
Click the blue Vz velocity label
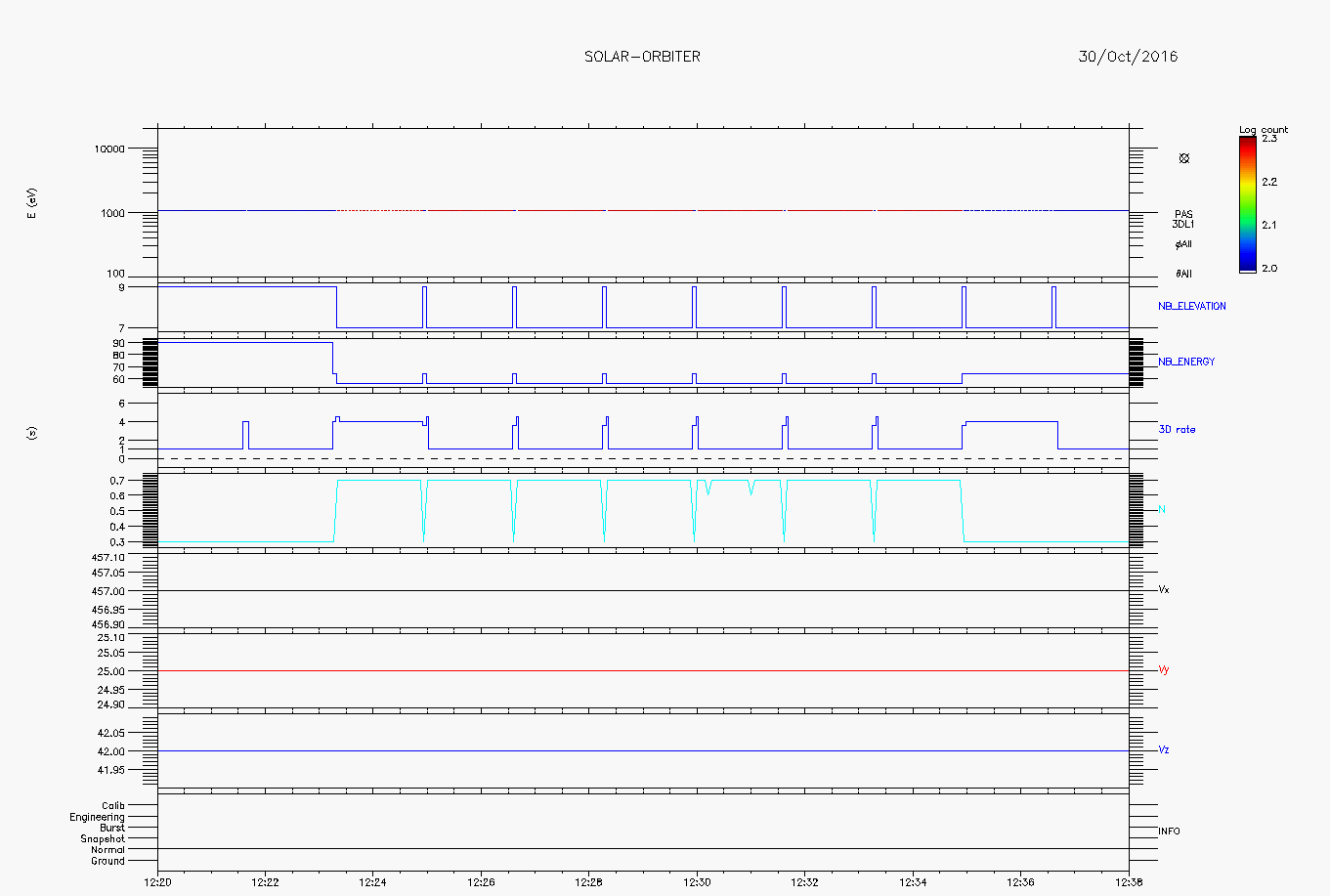[x=1164, y=750]
